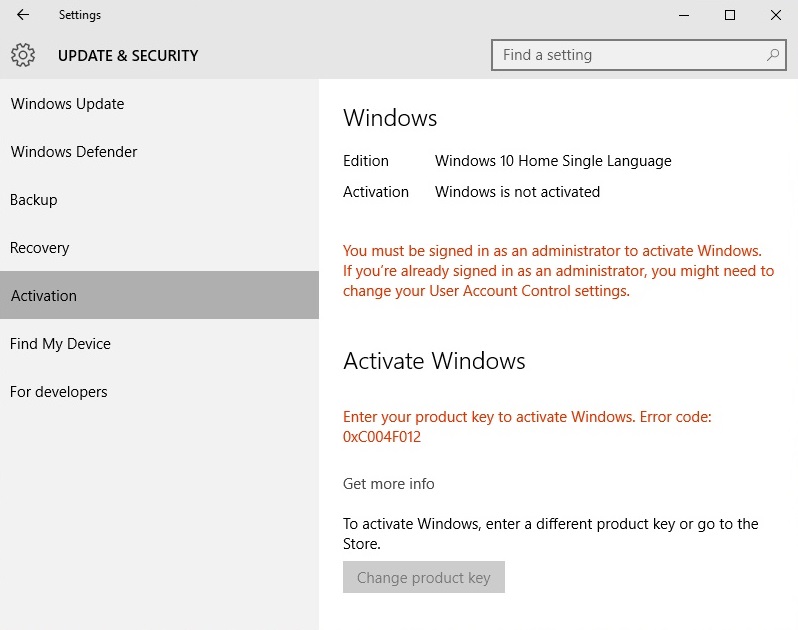Image resolution: width=798 pixels, height=630 pixels.
Task: Click the 'Windows' heading in content pane
Action: tap(390, 118)
